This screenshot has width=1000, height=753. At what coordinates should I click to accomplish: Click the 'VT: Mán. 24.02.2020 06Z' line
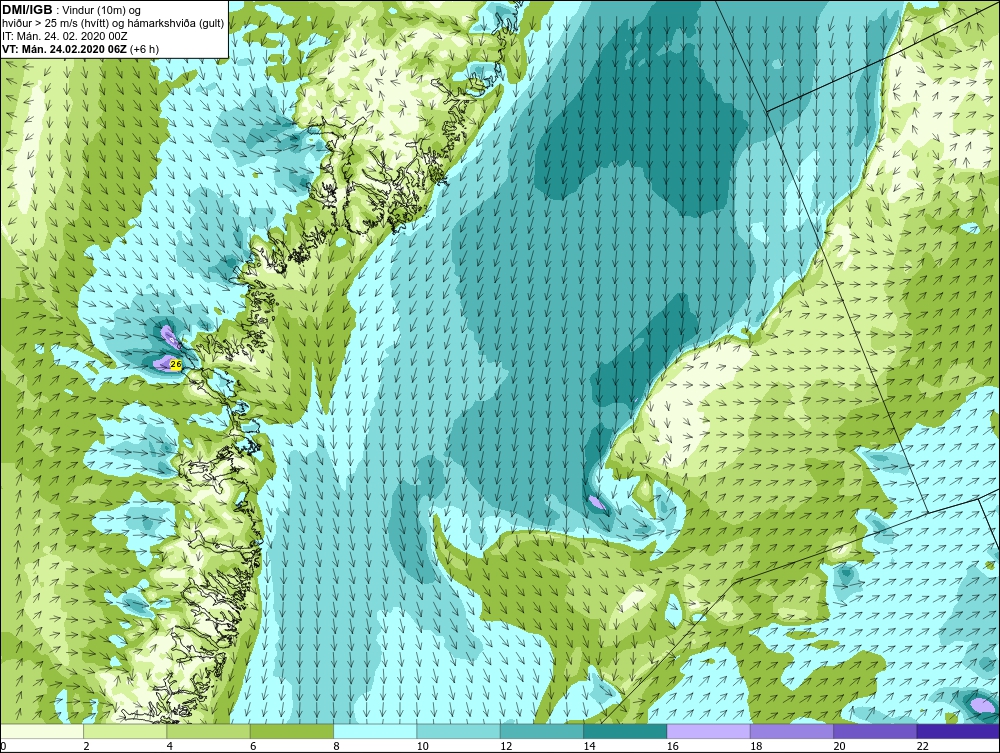(x=64, y=49)
